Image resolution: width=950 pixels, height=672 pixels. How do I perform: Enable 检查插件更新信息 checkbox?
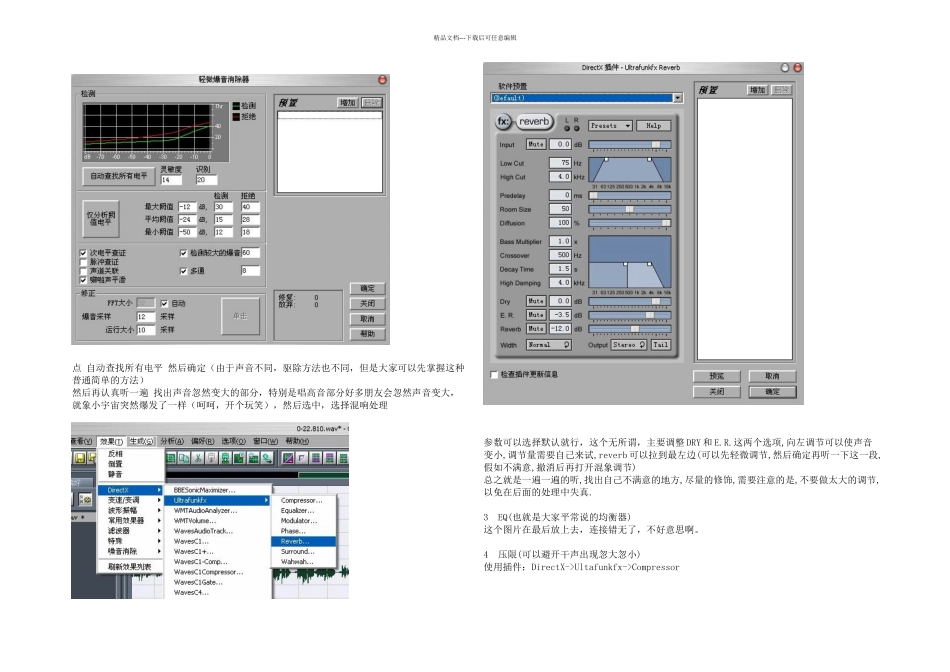(x=494, y=374)
